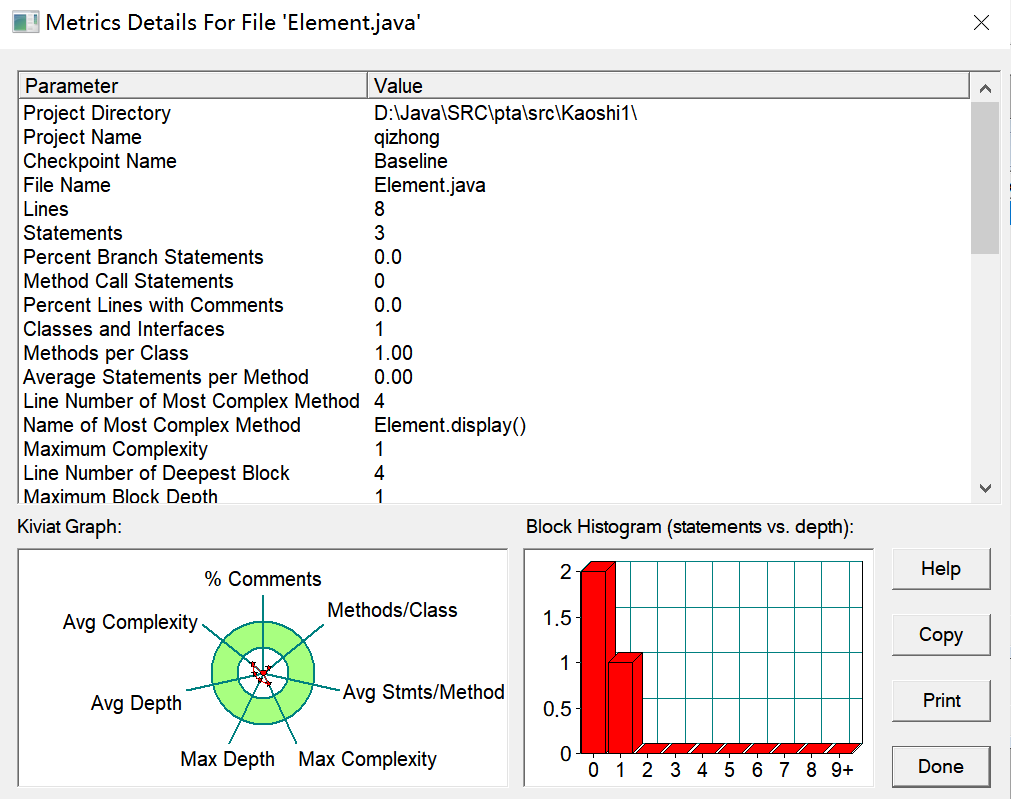Screen dimensions: 1011x799
Task: Click the Value column header
Action: (x=668, y=86)
